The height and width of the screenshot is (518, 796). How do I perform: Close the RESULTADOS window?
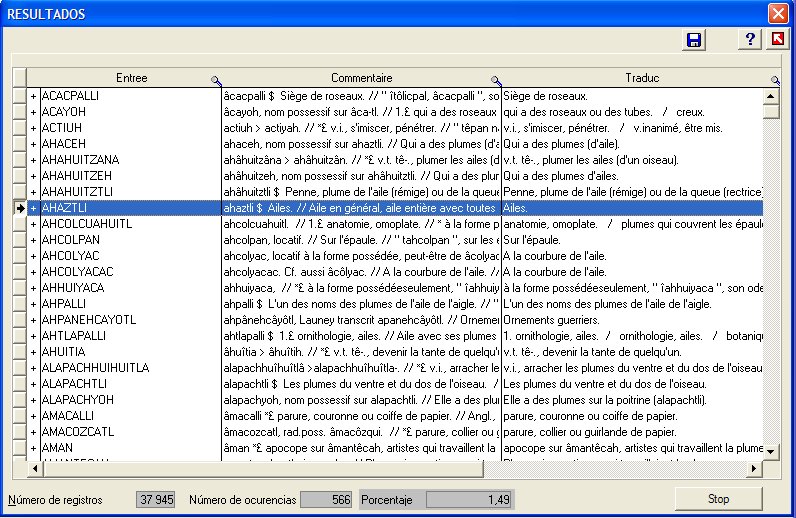[x=777, y=14]
